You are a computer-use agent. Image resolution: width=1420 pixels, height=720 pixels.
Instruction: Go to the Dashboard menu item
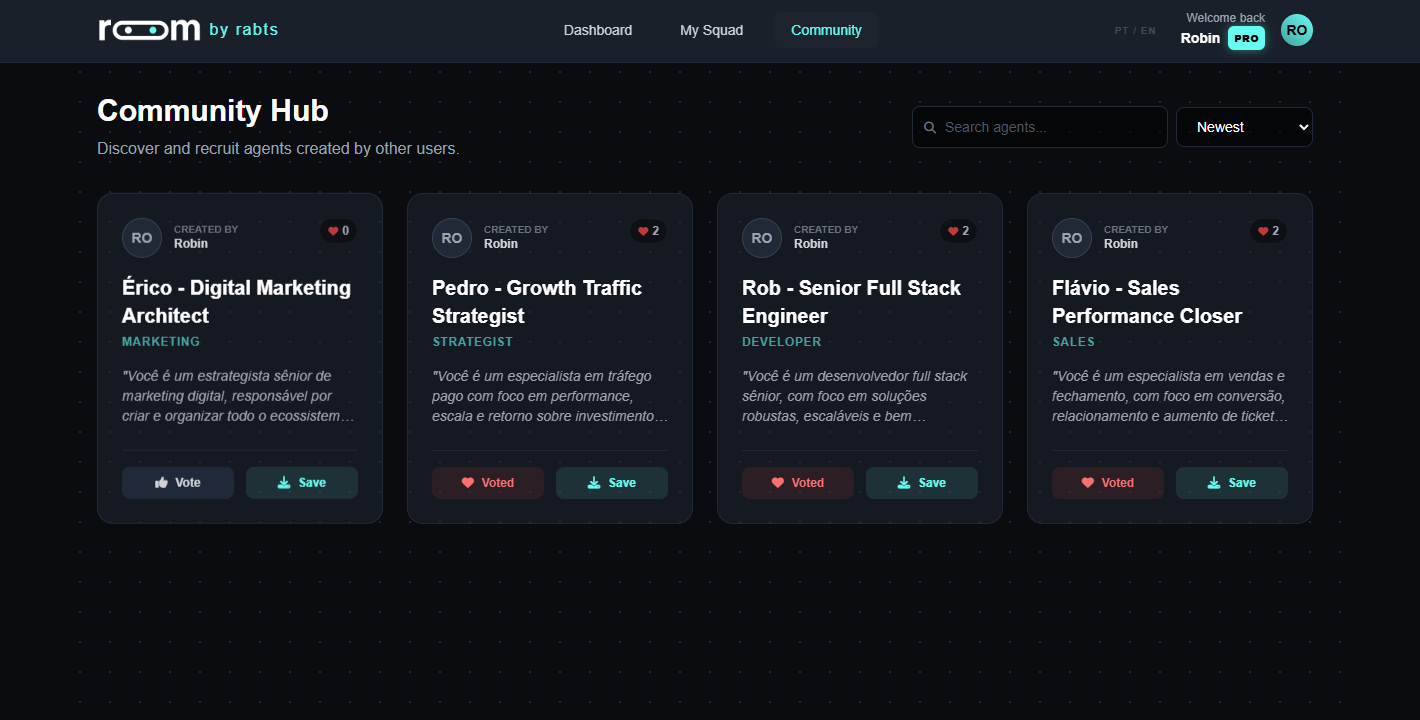[598, 30]
